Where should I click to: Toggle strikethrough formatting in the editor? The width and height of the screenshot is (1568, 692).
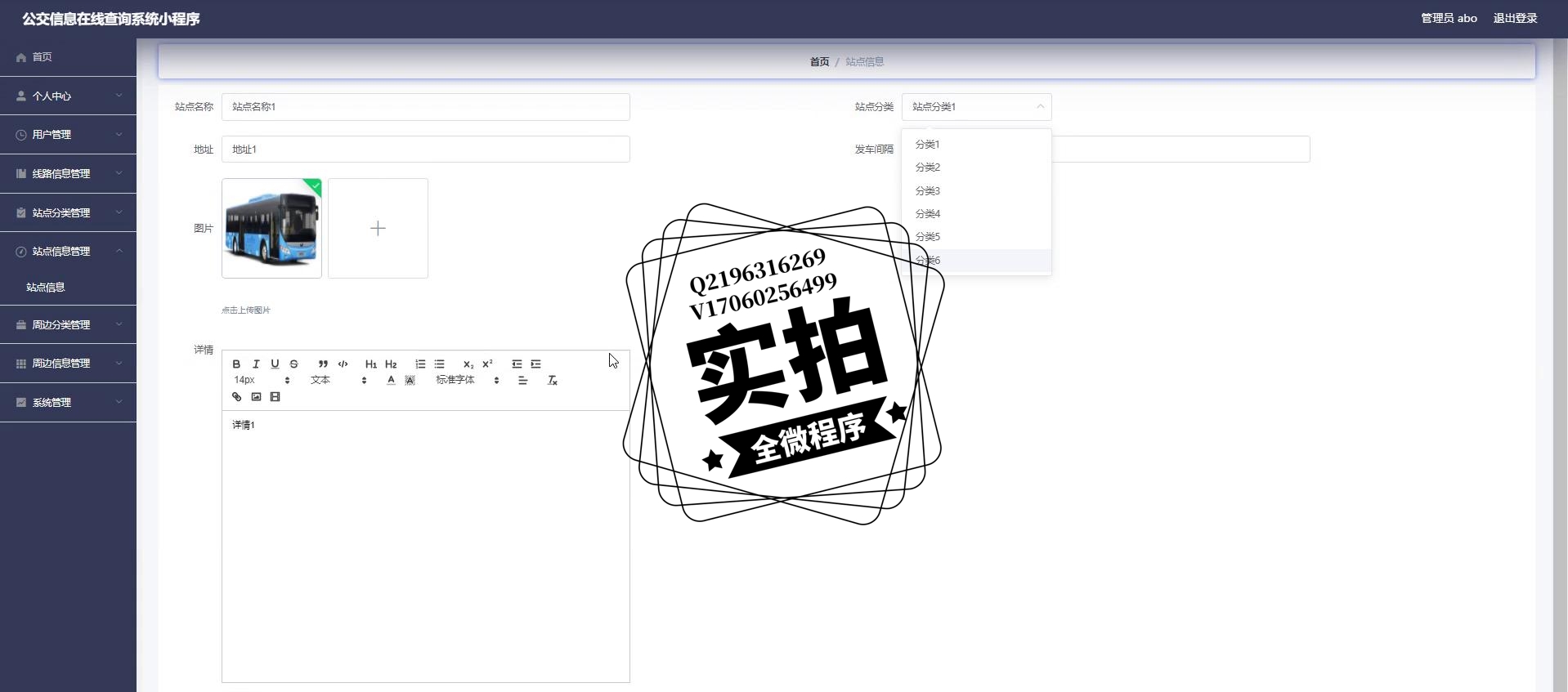294,364
